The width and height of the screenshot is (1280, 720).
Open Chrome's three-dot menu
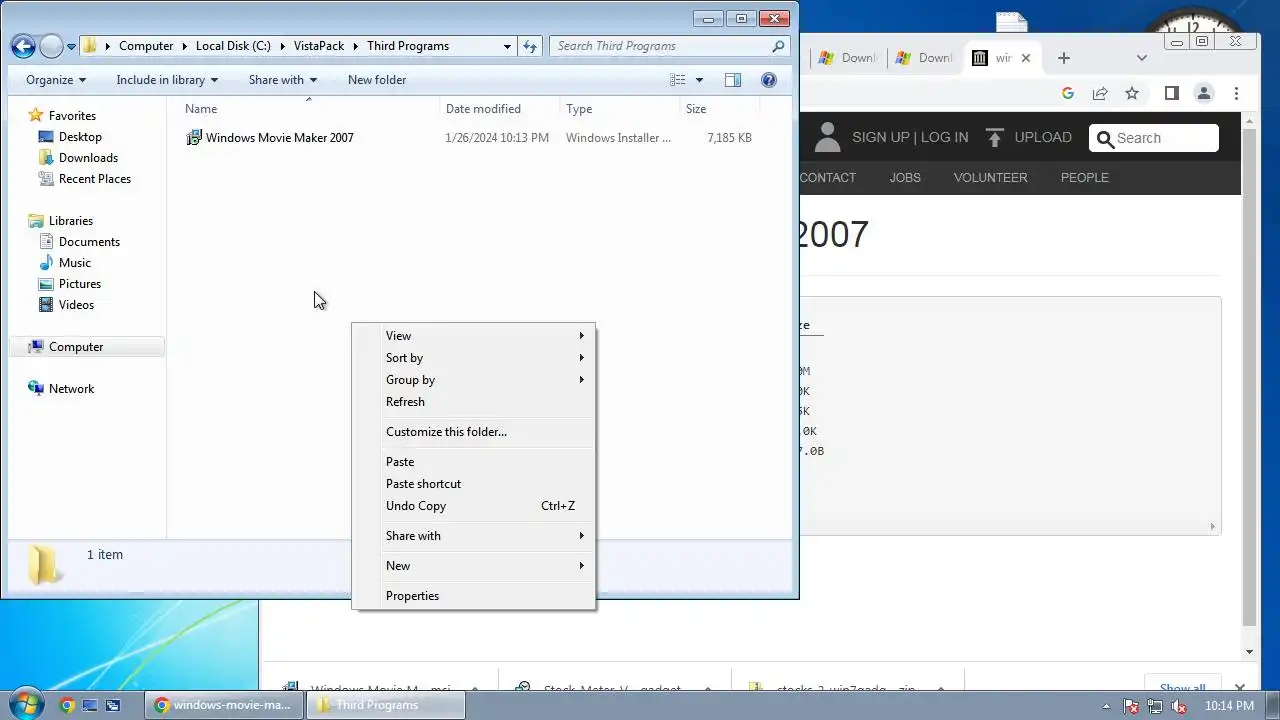click(x=1237, y=93)
